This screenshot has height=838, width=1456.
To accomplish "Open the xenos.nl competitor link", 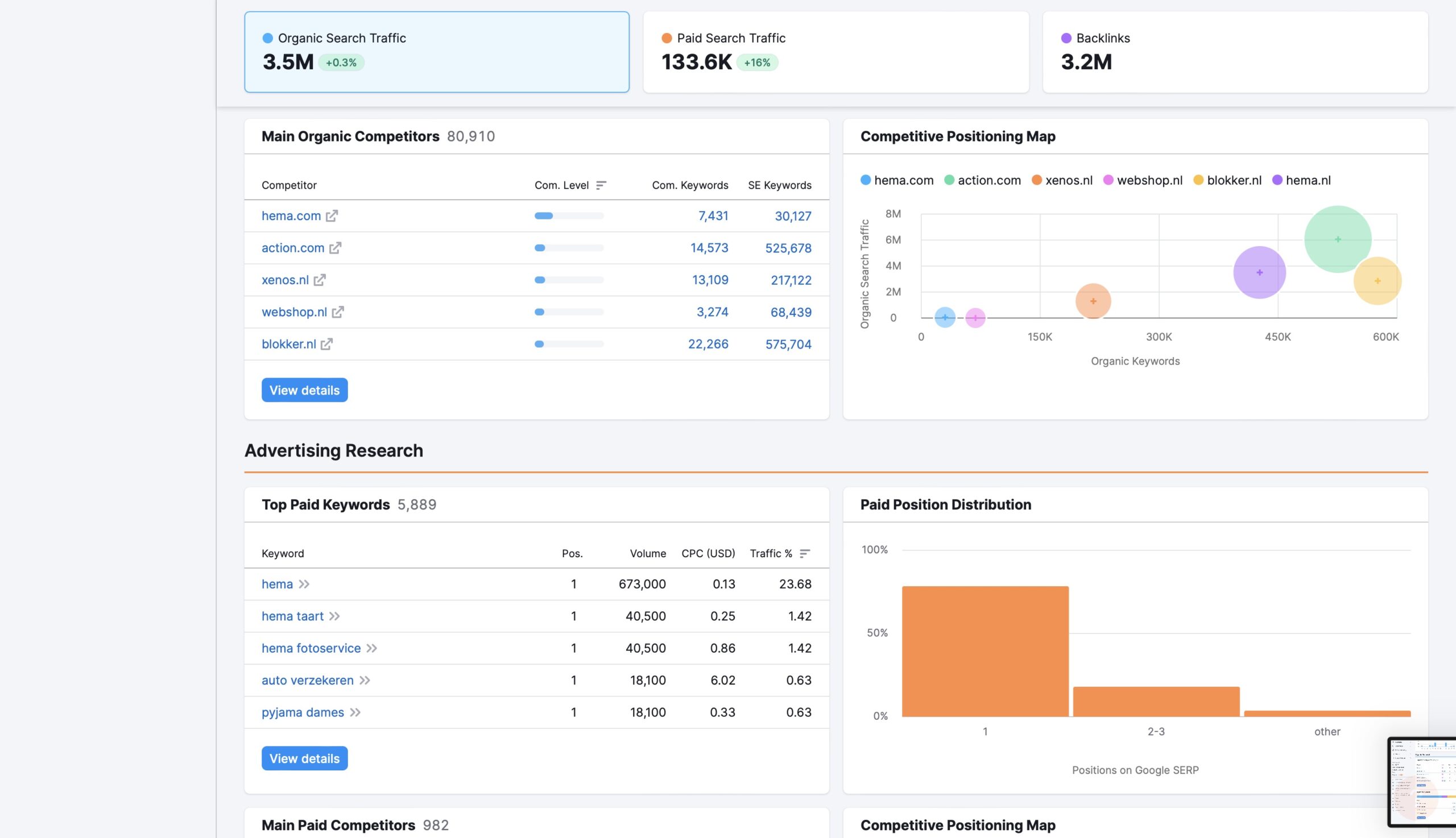I will pyautogui.click(x=286, y=280).
